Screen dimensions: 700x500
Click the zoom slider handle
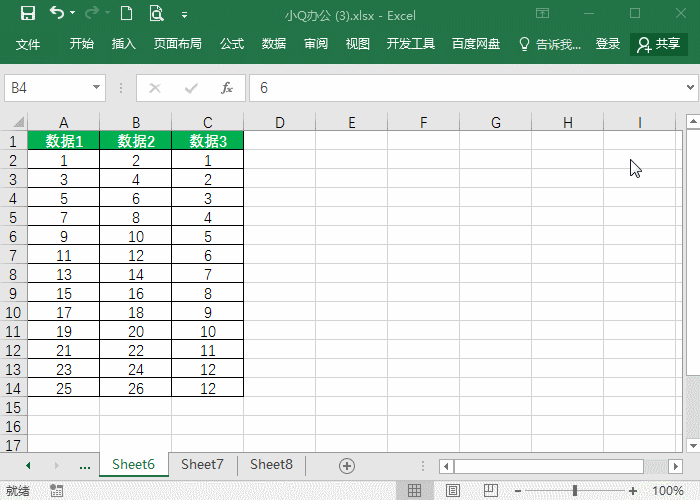(x=575, y=491)
